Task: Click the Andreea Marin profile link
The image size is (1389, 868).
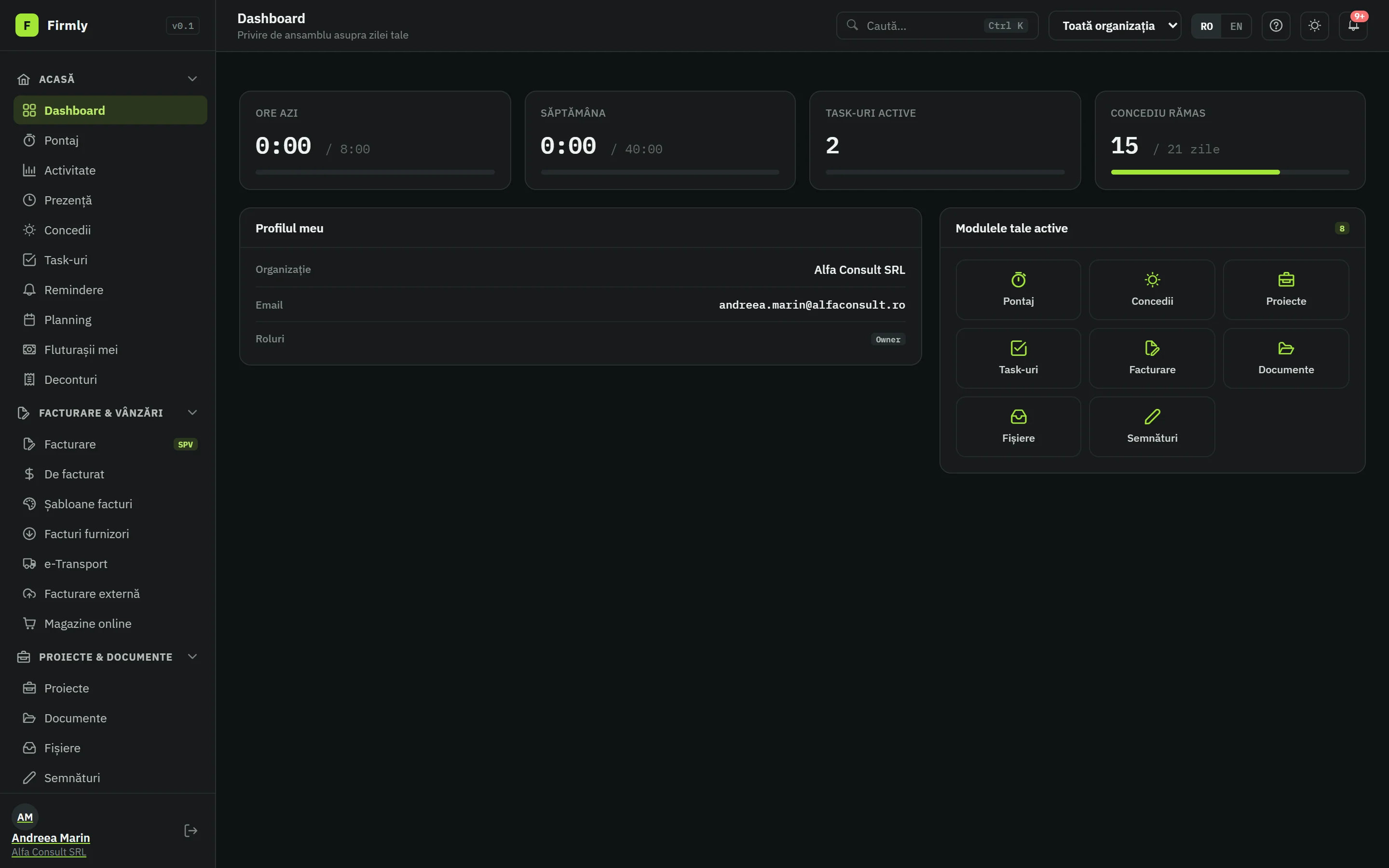Action: [x=51, y=838]
